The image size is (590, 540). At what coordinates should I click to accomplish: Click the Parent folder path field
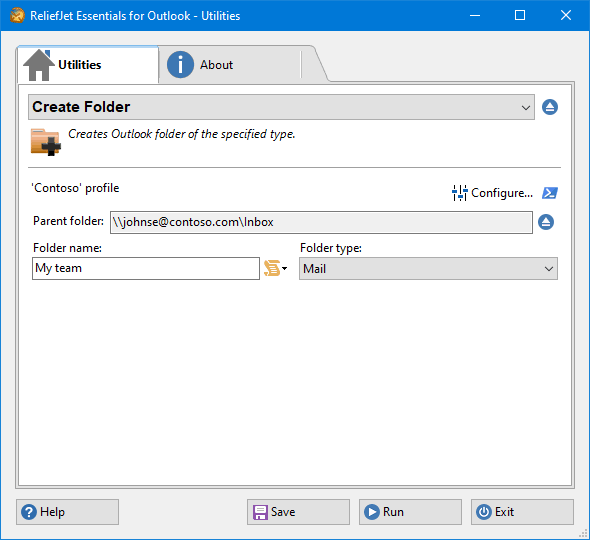(321, 222)
